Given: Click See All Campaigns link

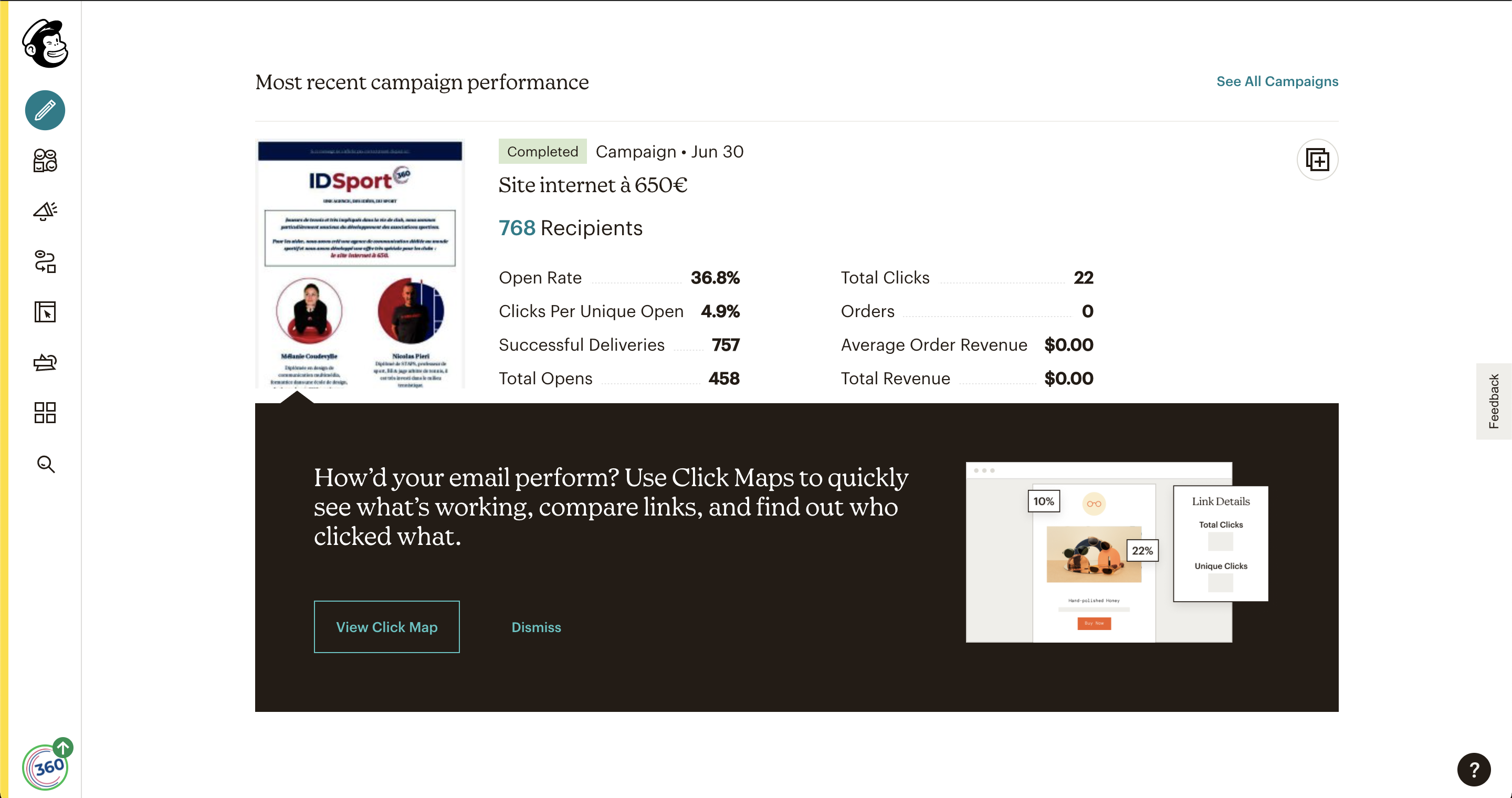Looking at the screenshot, I should pos(1277,81).
